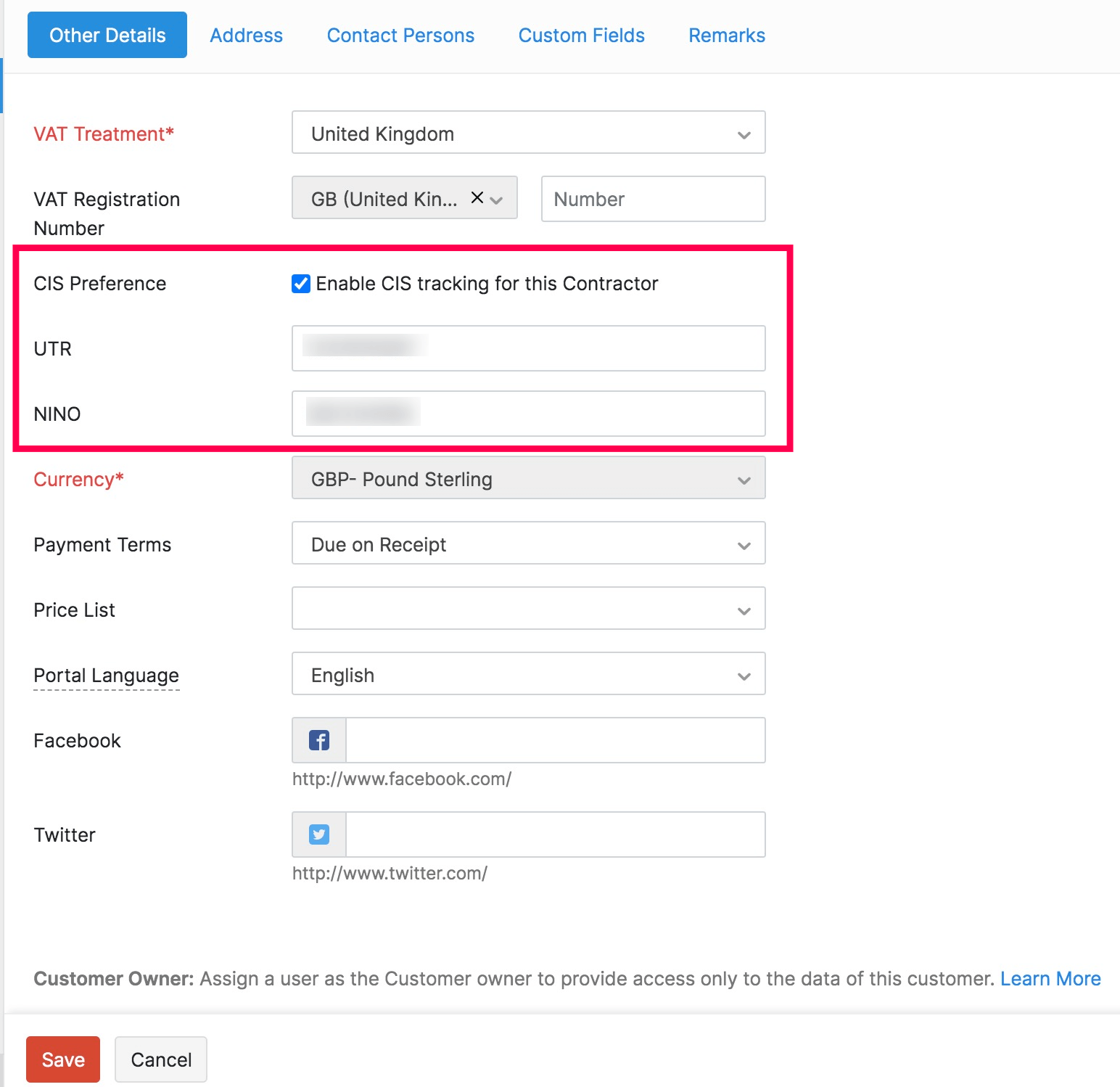Screen dimensions: 1120x1087
Task: Open the Portal Language dropdown
Action: (528, 674)
